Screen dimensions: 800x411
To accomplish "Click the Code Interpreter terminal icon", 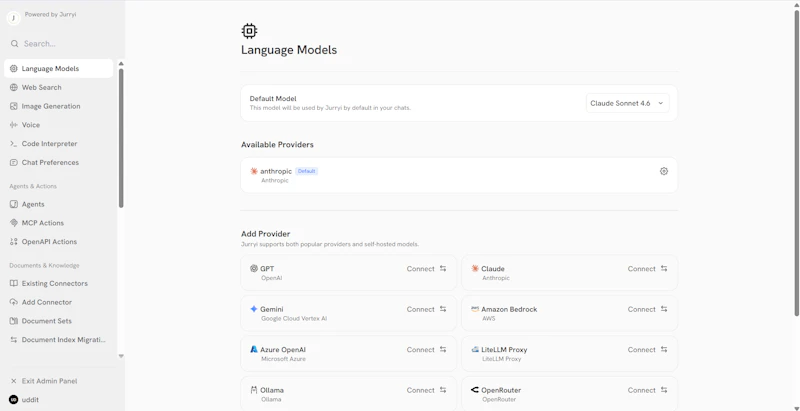I will [14, 144].
